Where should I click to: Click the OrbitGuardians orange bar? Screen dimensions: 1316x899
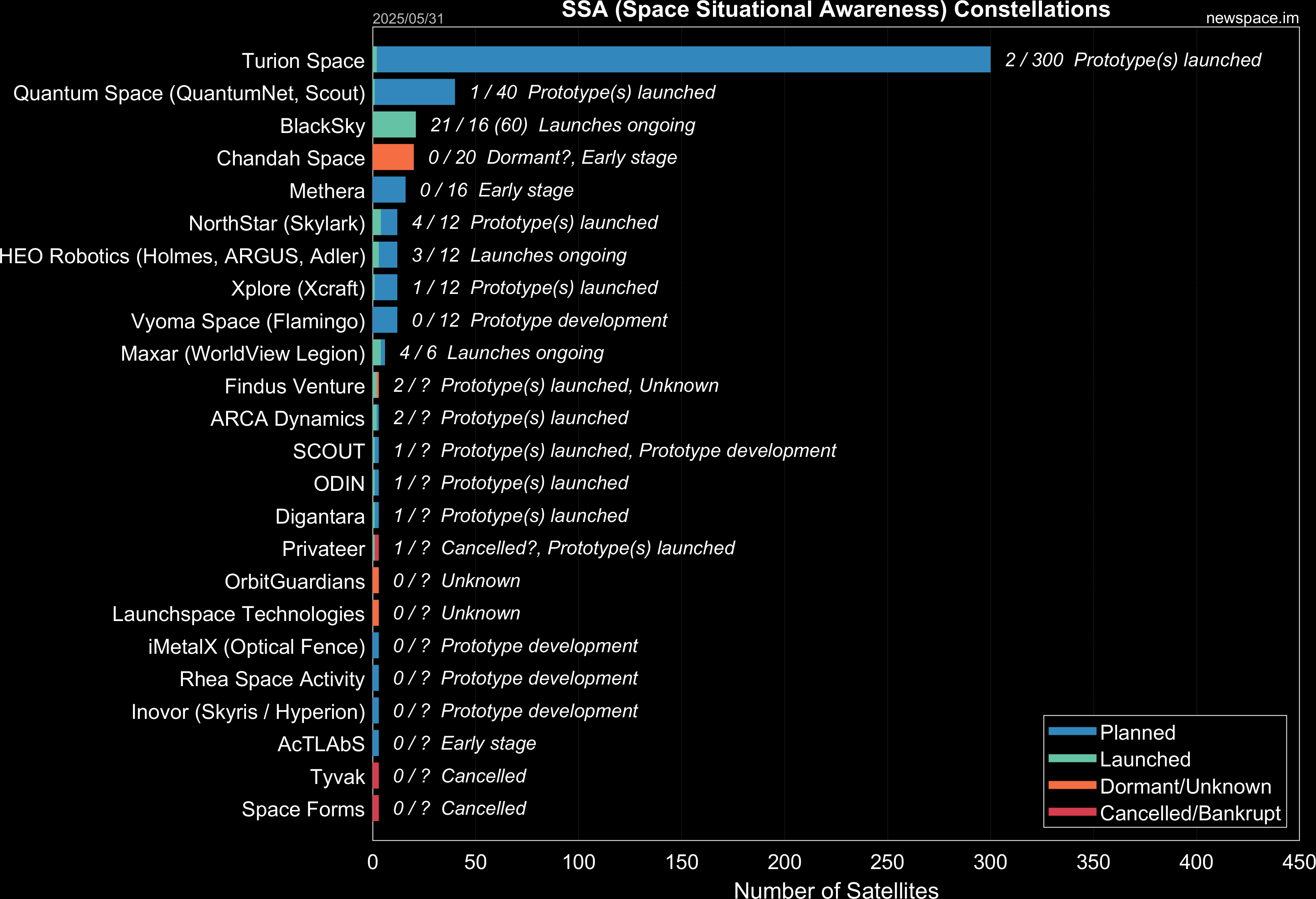pos(376,580)
